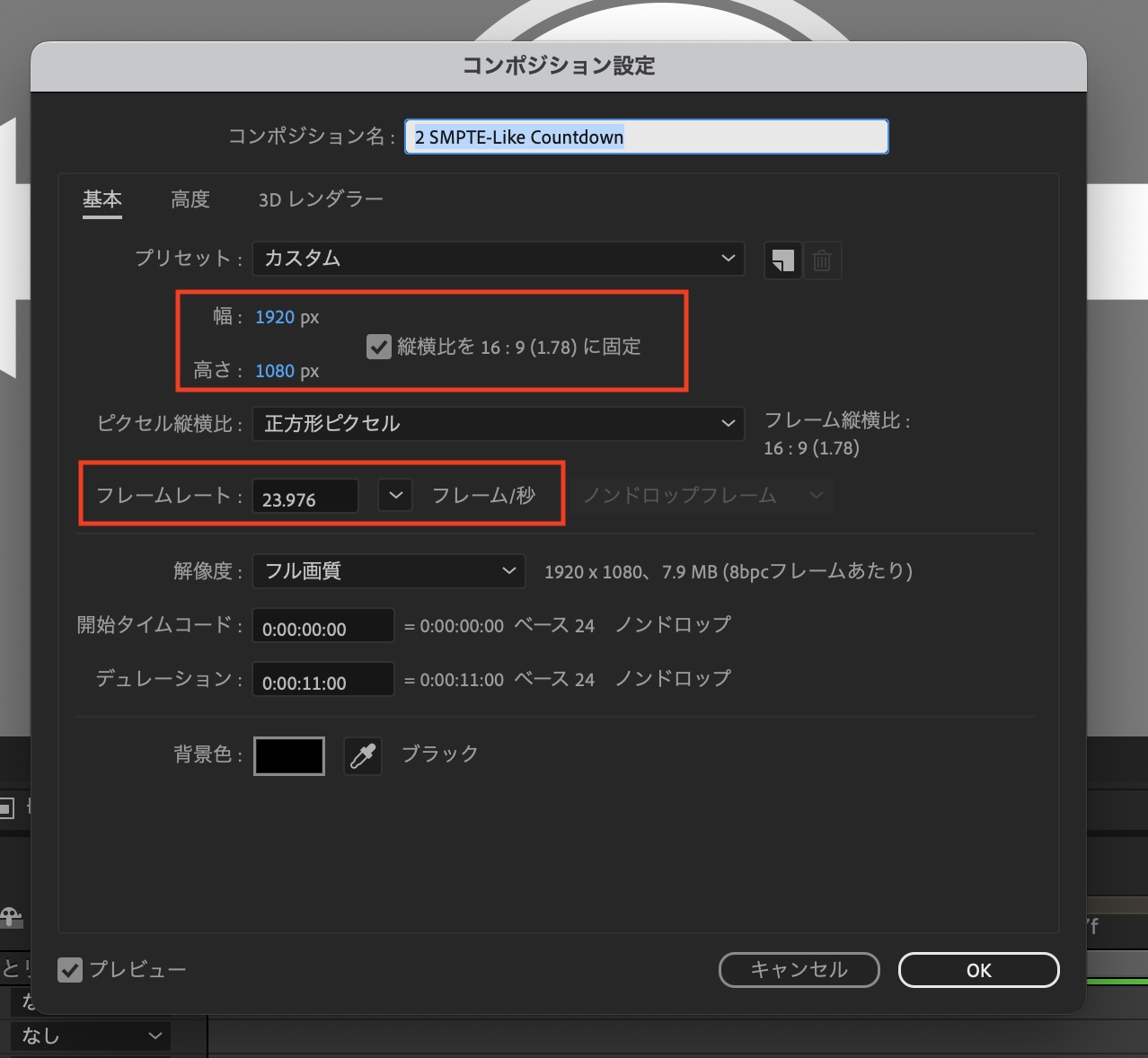Click the composition name field
Viewport: 1148px width, 1058px height.
(645, 137)
